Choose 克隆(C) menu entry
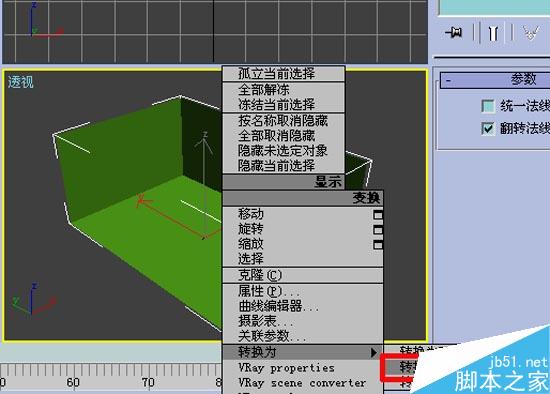The image size is (550, 394). pos(303,275)
